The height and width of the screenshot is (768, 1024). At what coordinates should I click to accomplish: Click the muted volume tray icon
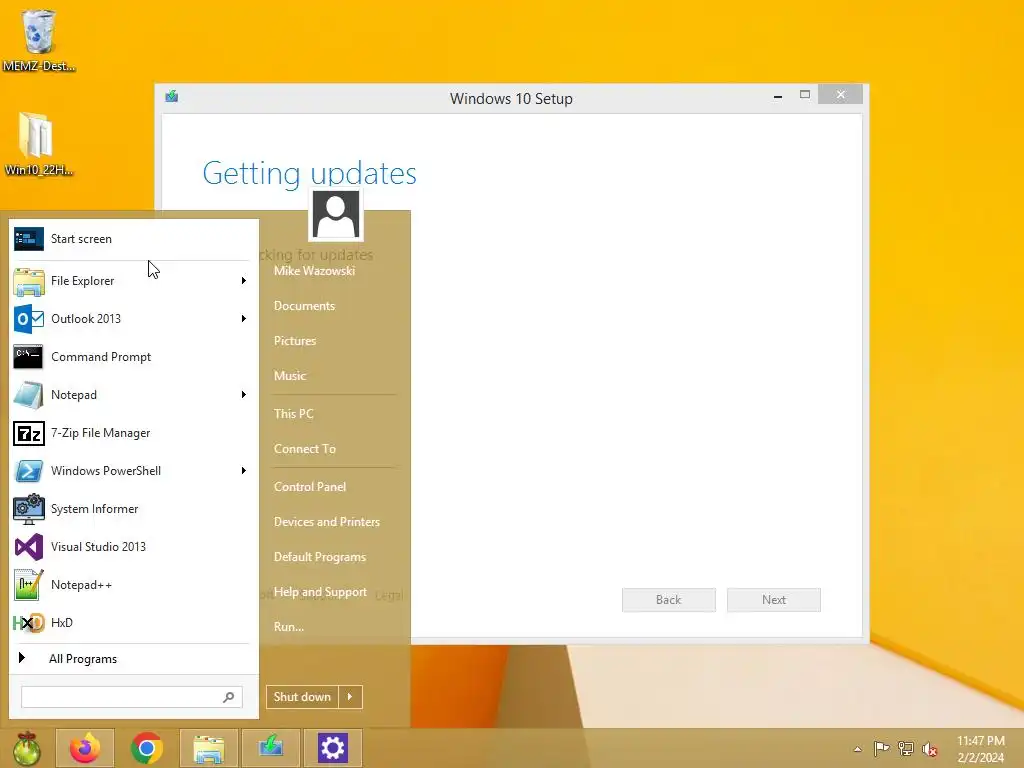click(x=930, y=749)
